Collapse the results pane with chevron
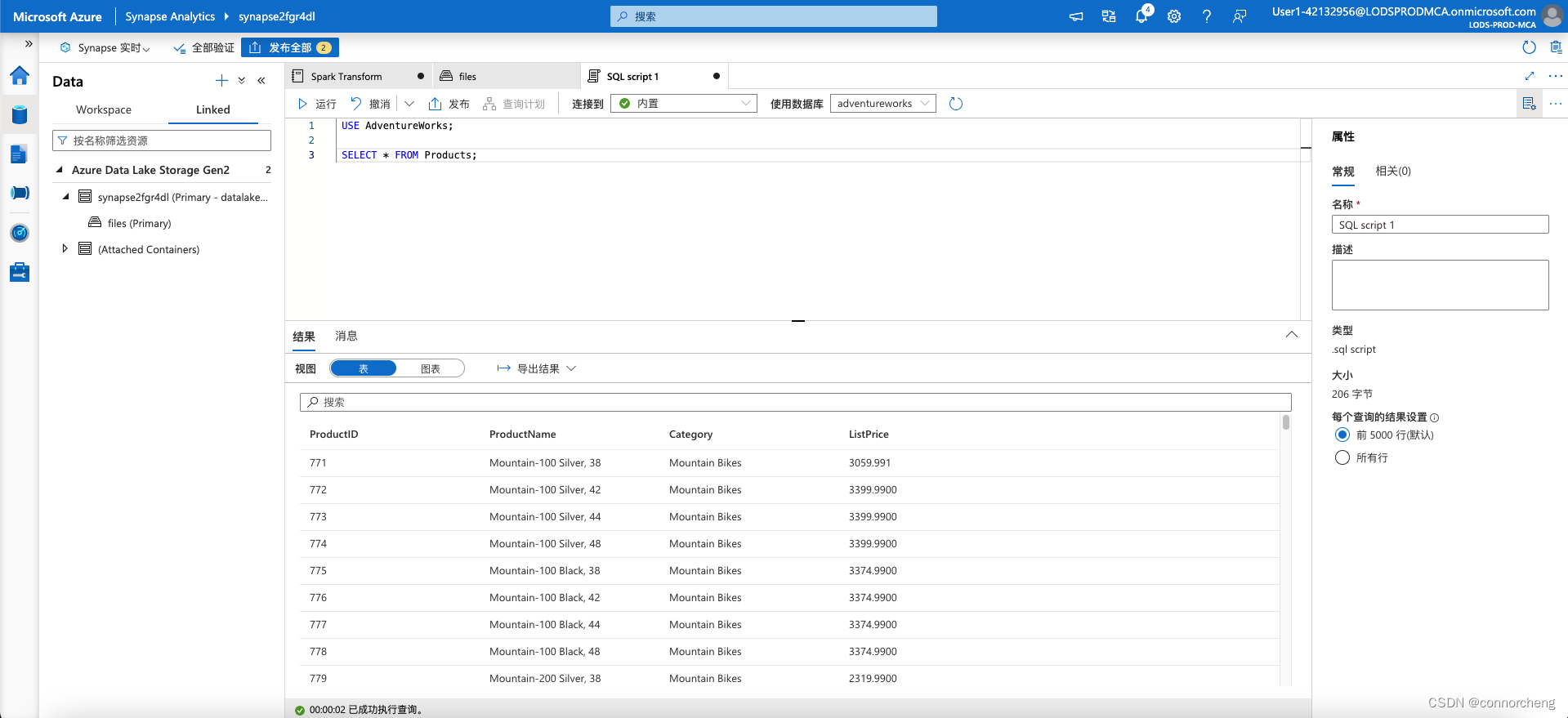Image resolution: width=1568 pixels, height=718 pixels. click(x=1292, y=334)
